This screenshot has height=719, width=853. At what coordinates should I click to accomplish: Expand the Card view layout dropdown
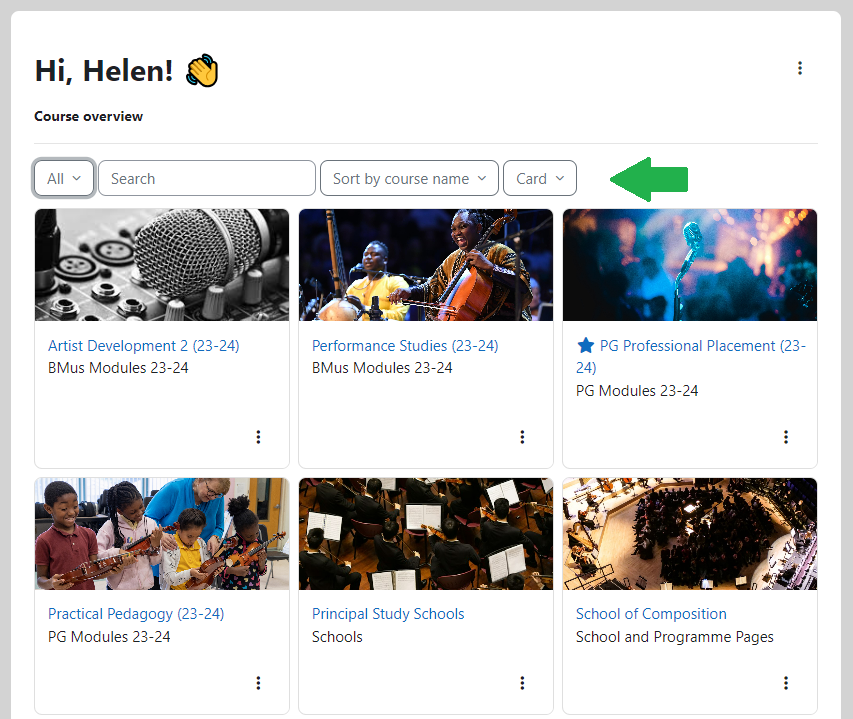click(x=540, y=179)
